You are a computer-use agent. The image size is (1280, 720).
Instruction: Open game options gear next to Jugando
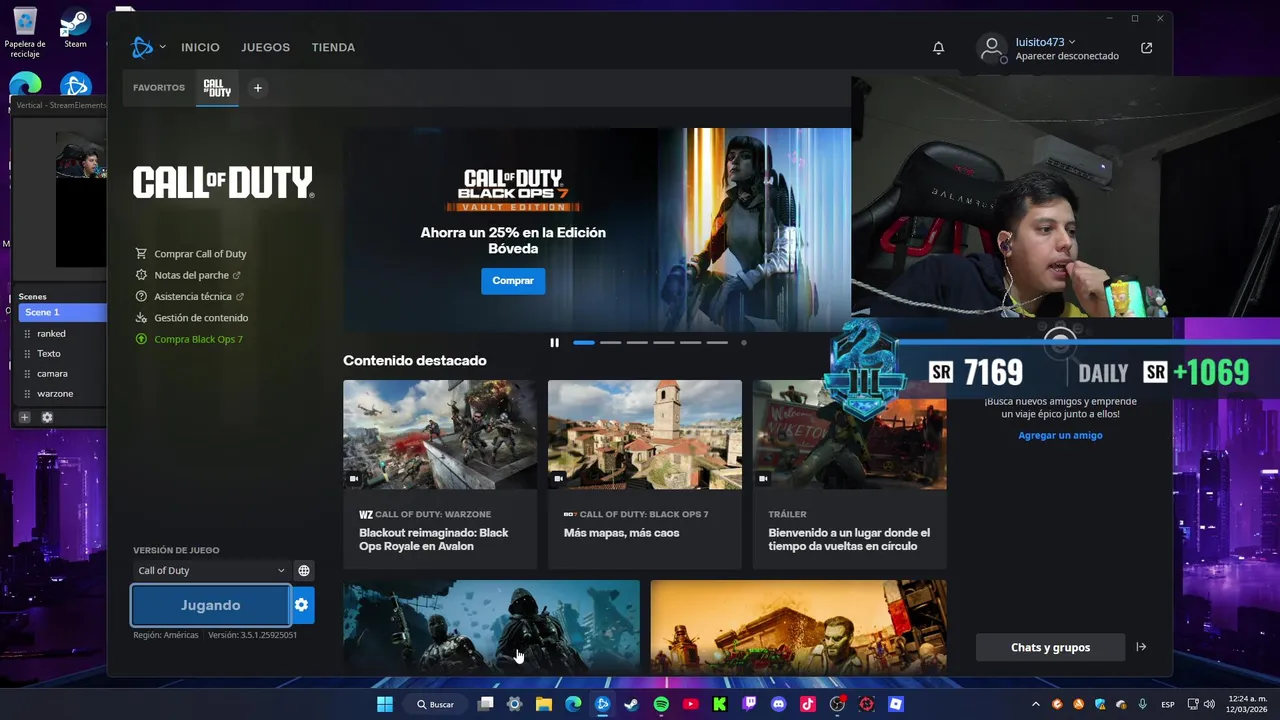point(303,605)
